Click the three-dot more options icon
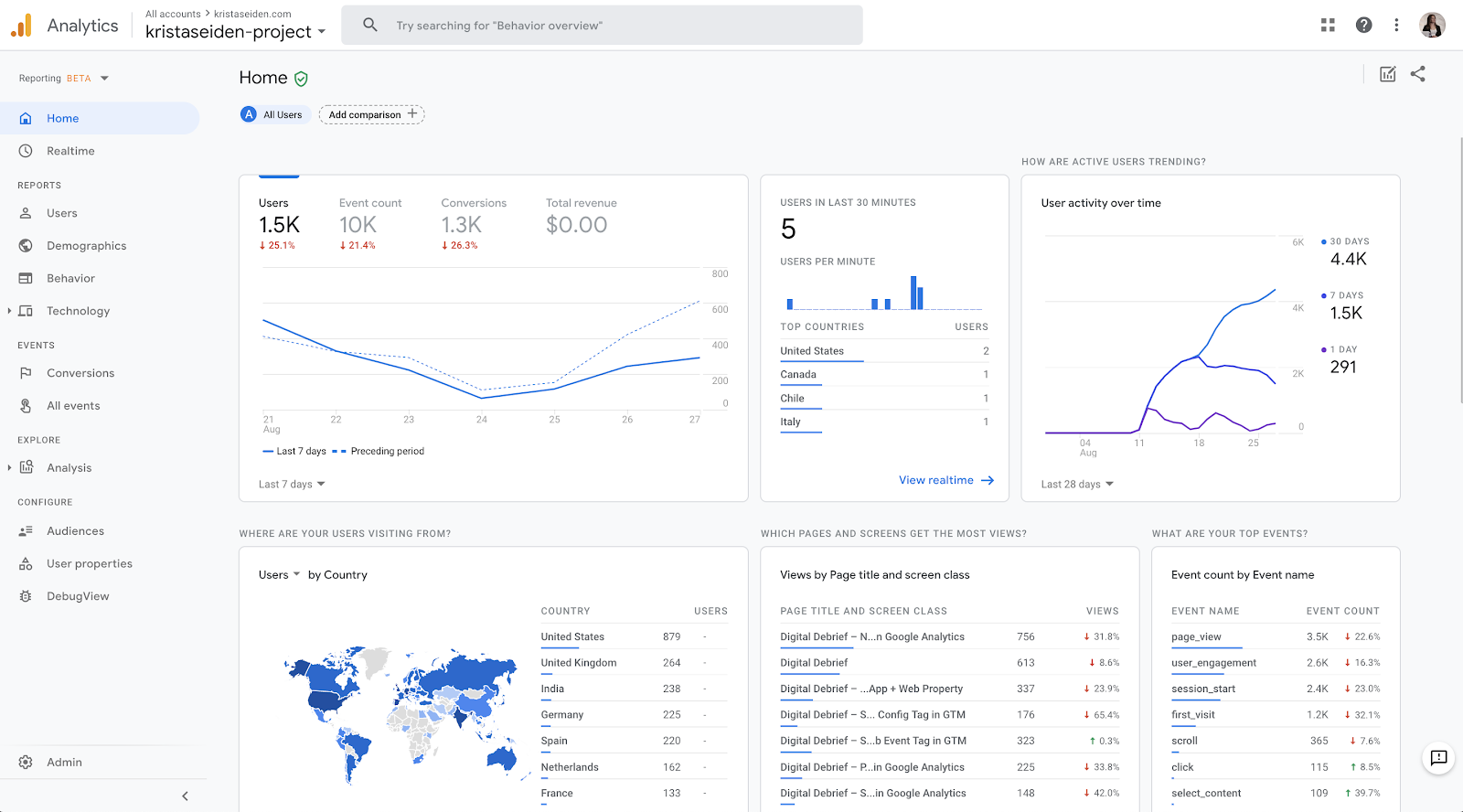Viewport: 1463px width, 812px height. point(1396,26)
